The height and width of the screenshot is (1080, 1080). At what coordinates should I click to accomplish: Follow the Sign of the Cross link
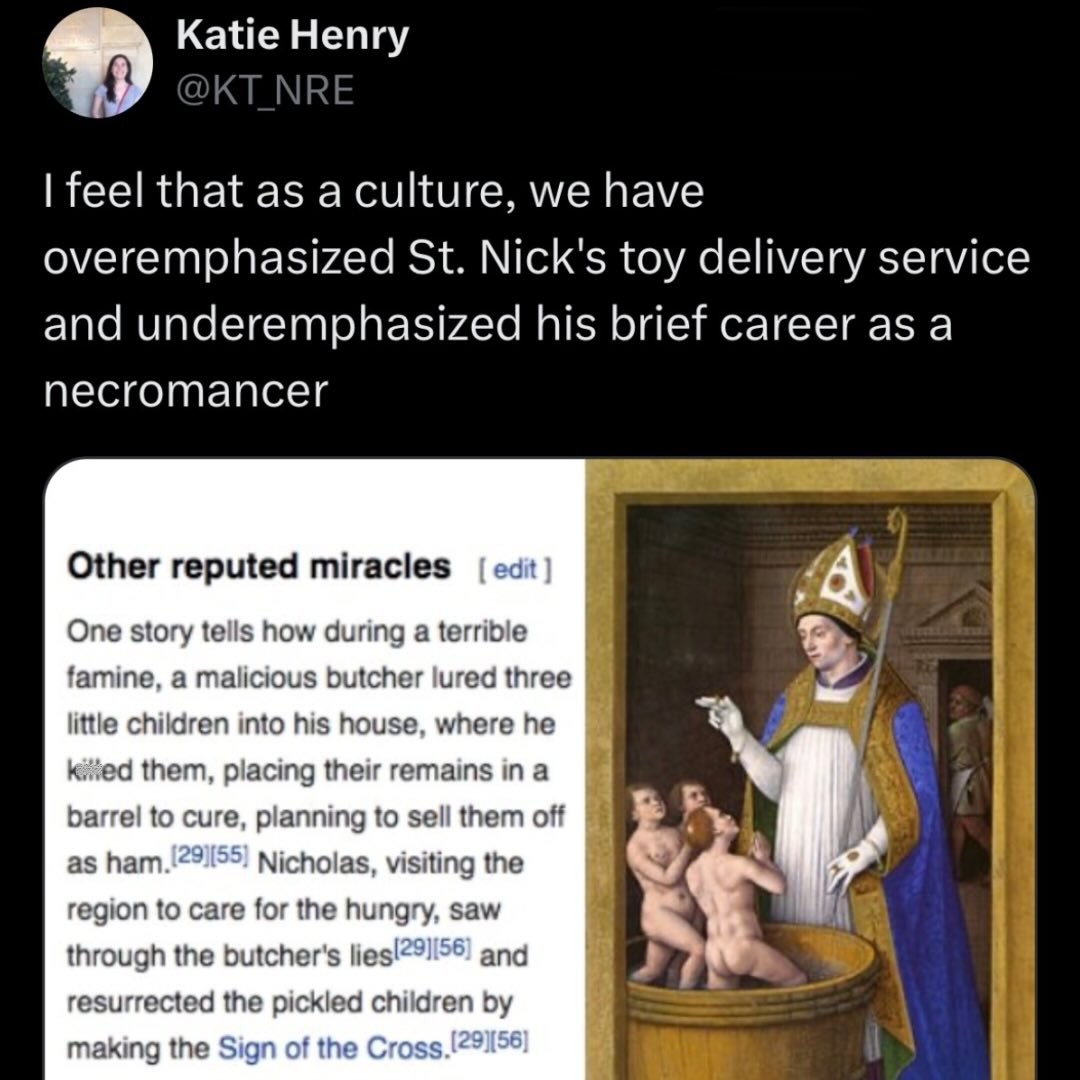point(329,1048)
